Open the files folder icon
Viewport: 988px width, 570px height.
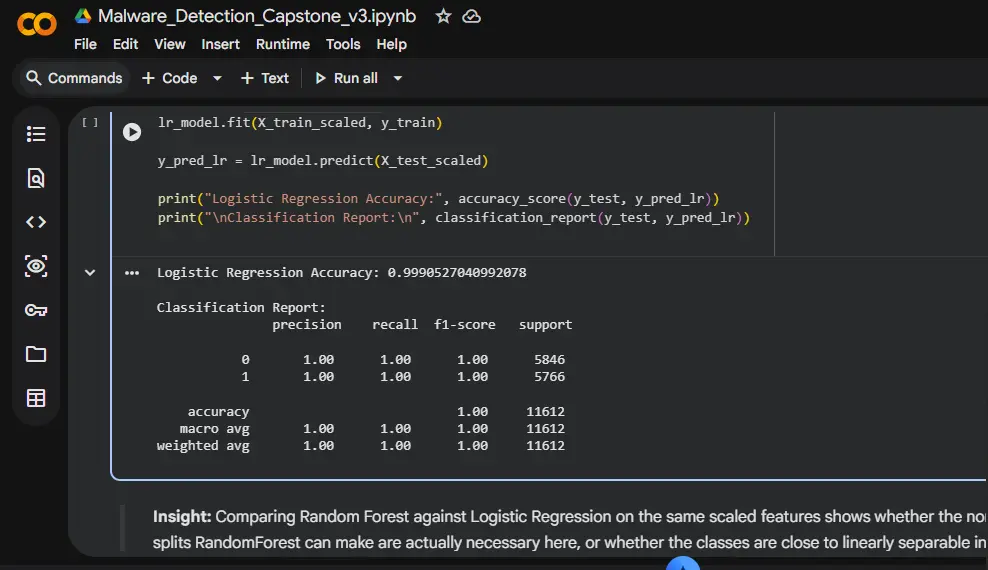pos(36,354)
